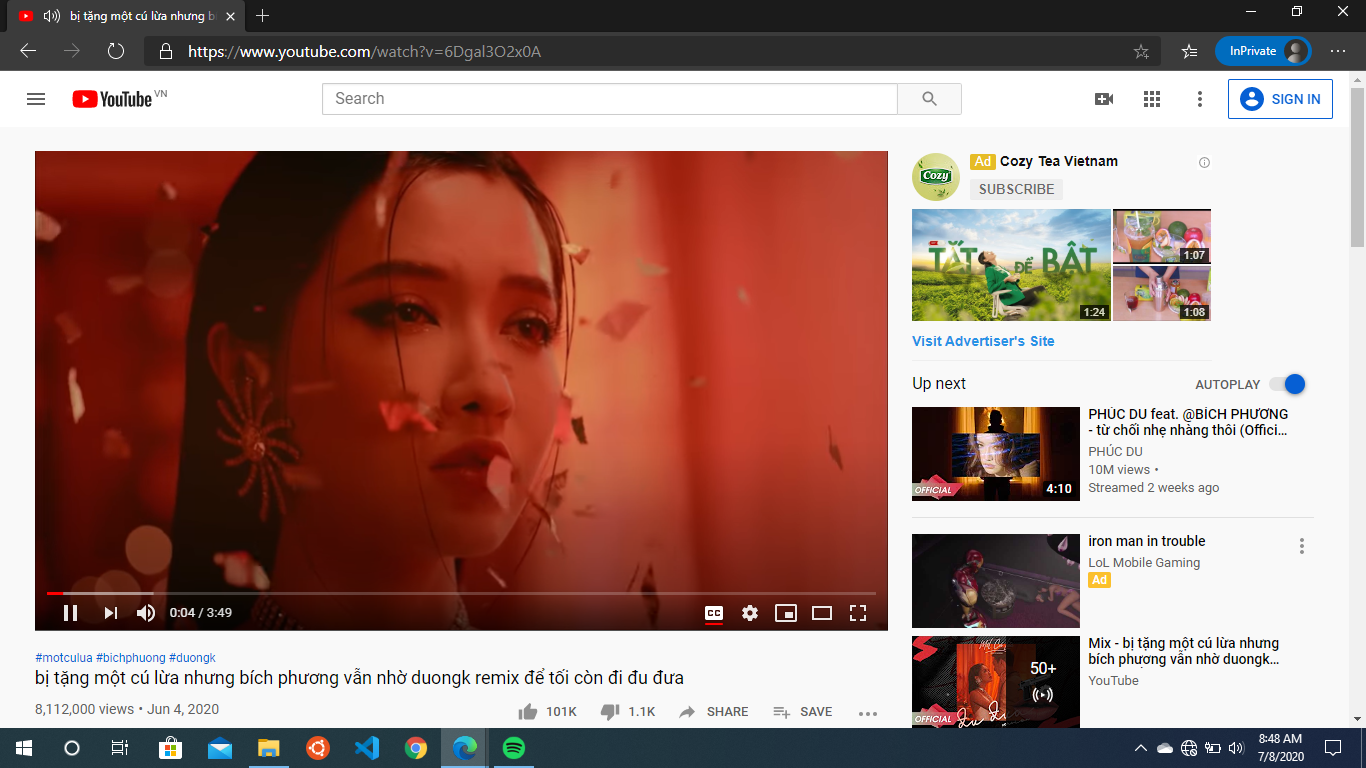
Task: Select the YouTube video browser tab
Action: coord(125,16)
